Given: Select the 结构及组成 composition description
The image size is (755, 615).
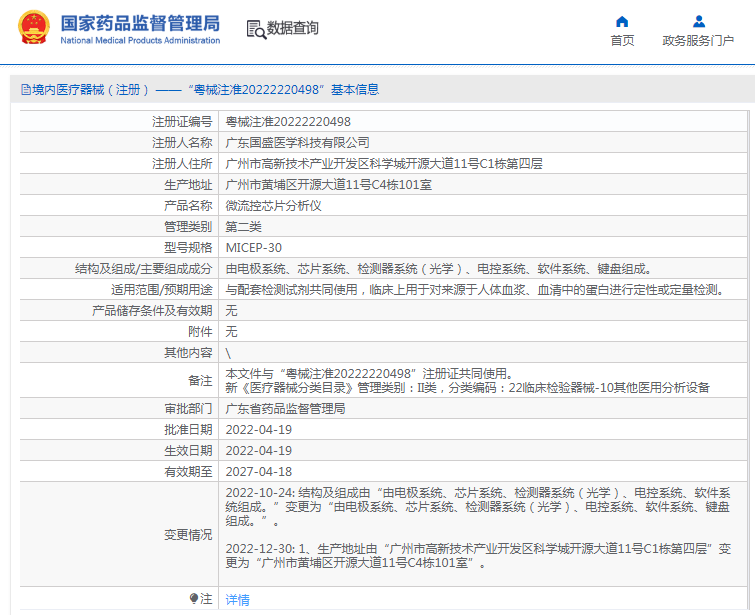Looking at the screenshot, I should (439, 269).
